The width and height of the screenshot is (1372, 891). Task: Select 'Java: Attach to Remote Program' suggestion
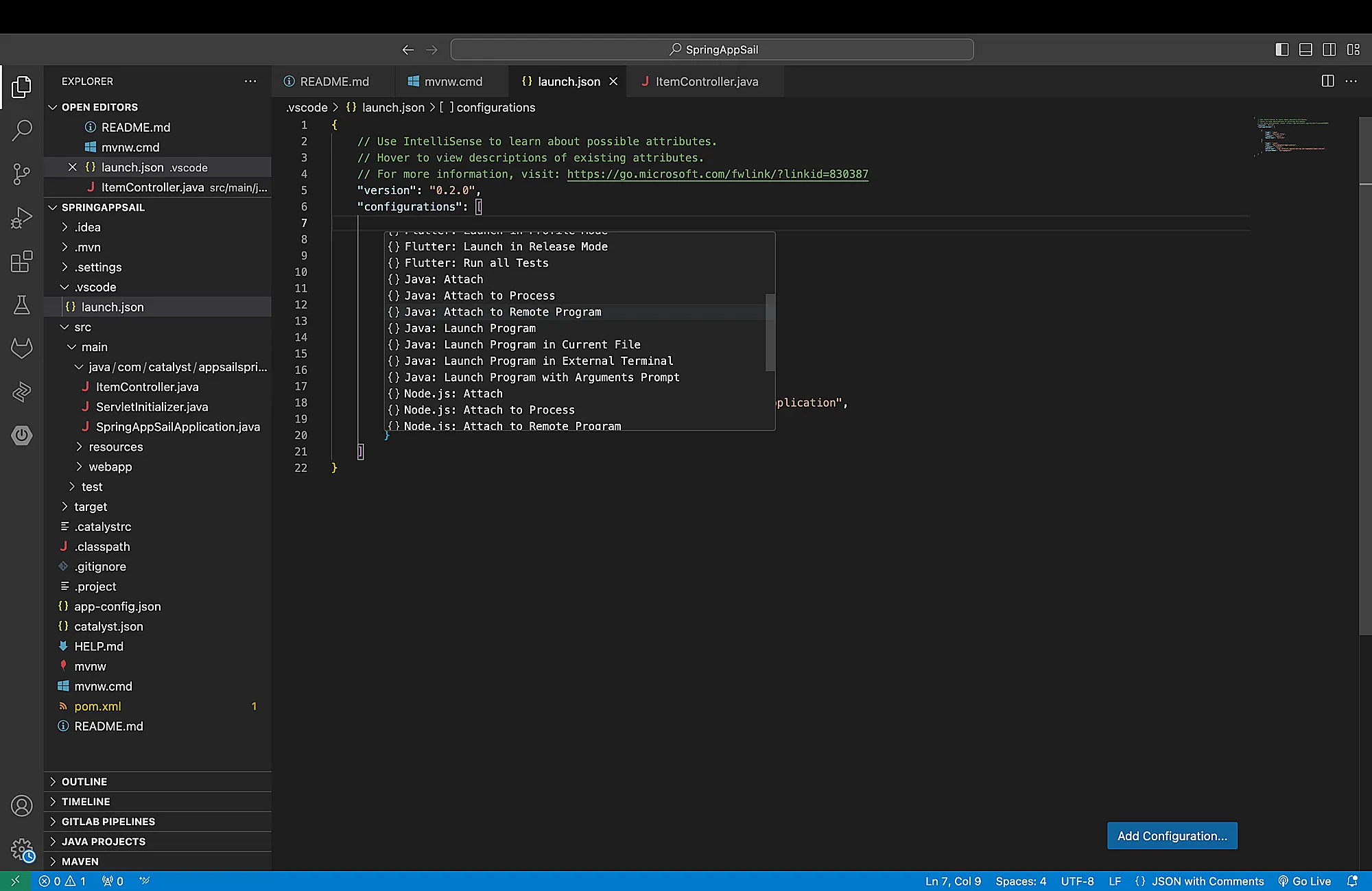576,312
